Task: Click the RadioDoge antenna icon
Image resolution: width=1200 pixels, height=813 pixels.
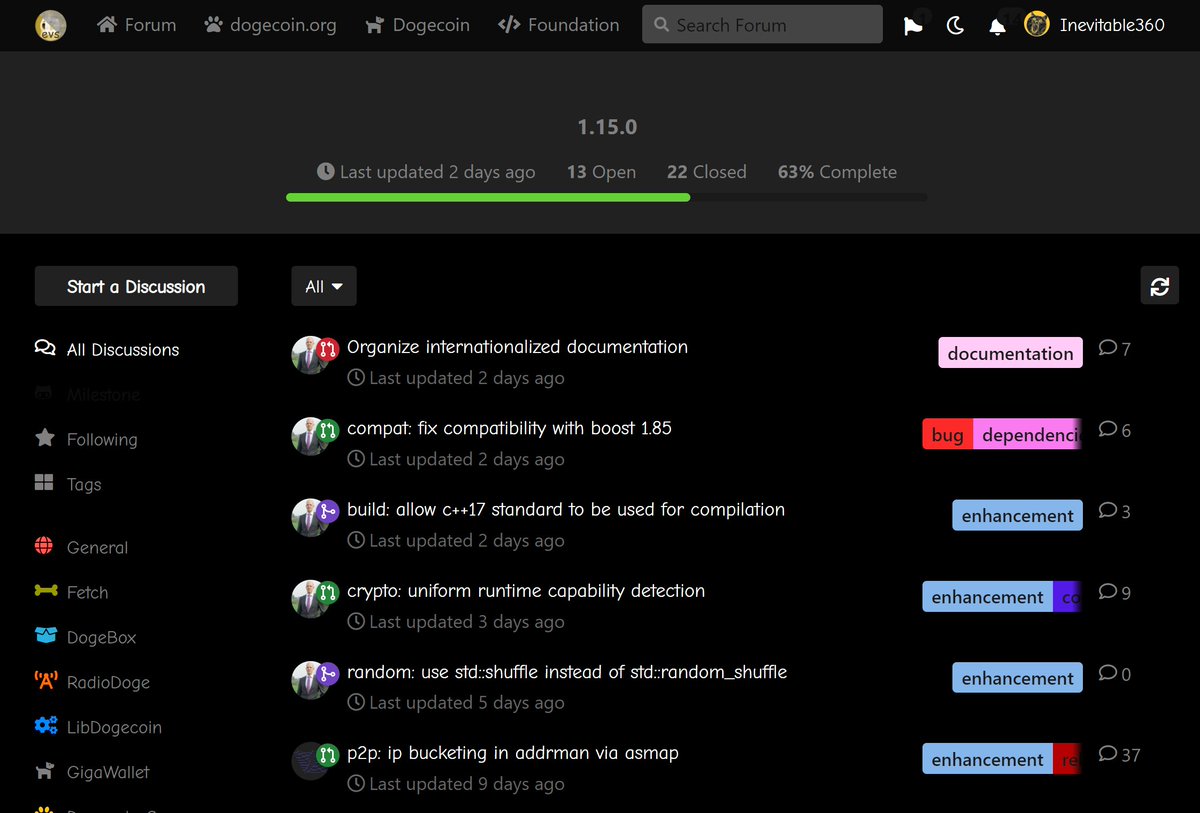Action: click(45, 681)
